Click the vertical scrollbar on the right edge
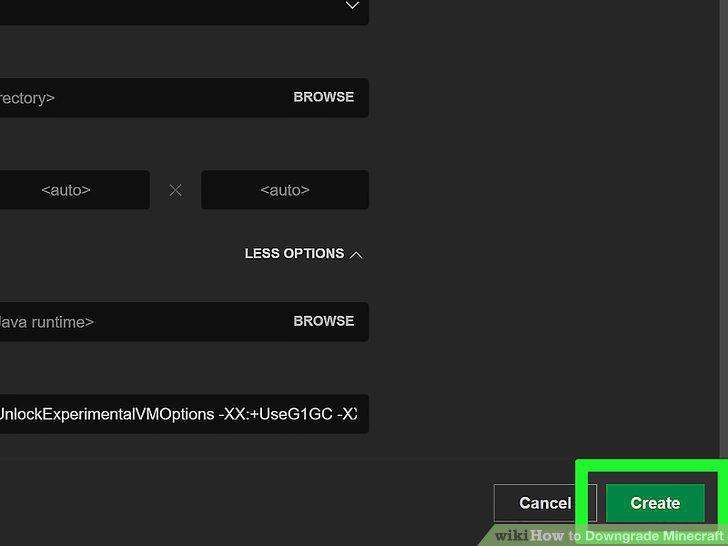728x546 pixels. click(723, 232)
